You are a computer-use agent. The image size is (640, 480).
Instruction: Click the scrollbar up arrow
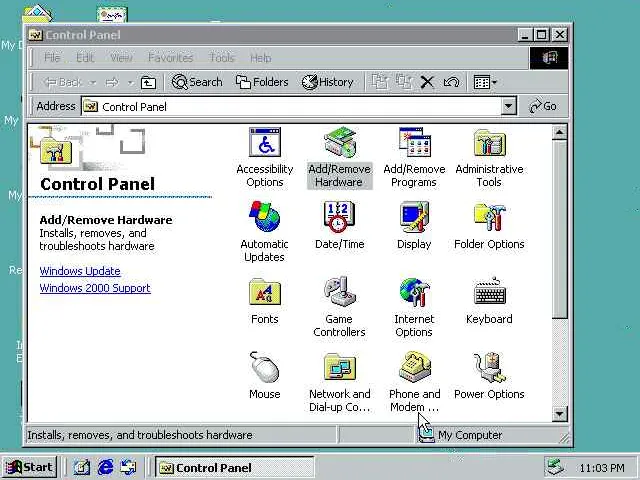pos(559,132)
